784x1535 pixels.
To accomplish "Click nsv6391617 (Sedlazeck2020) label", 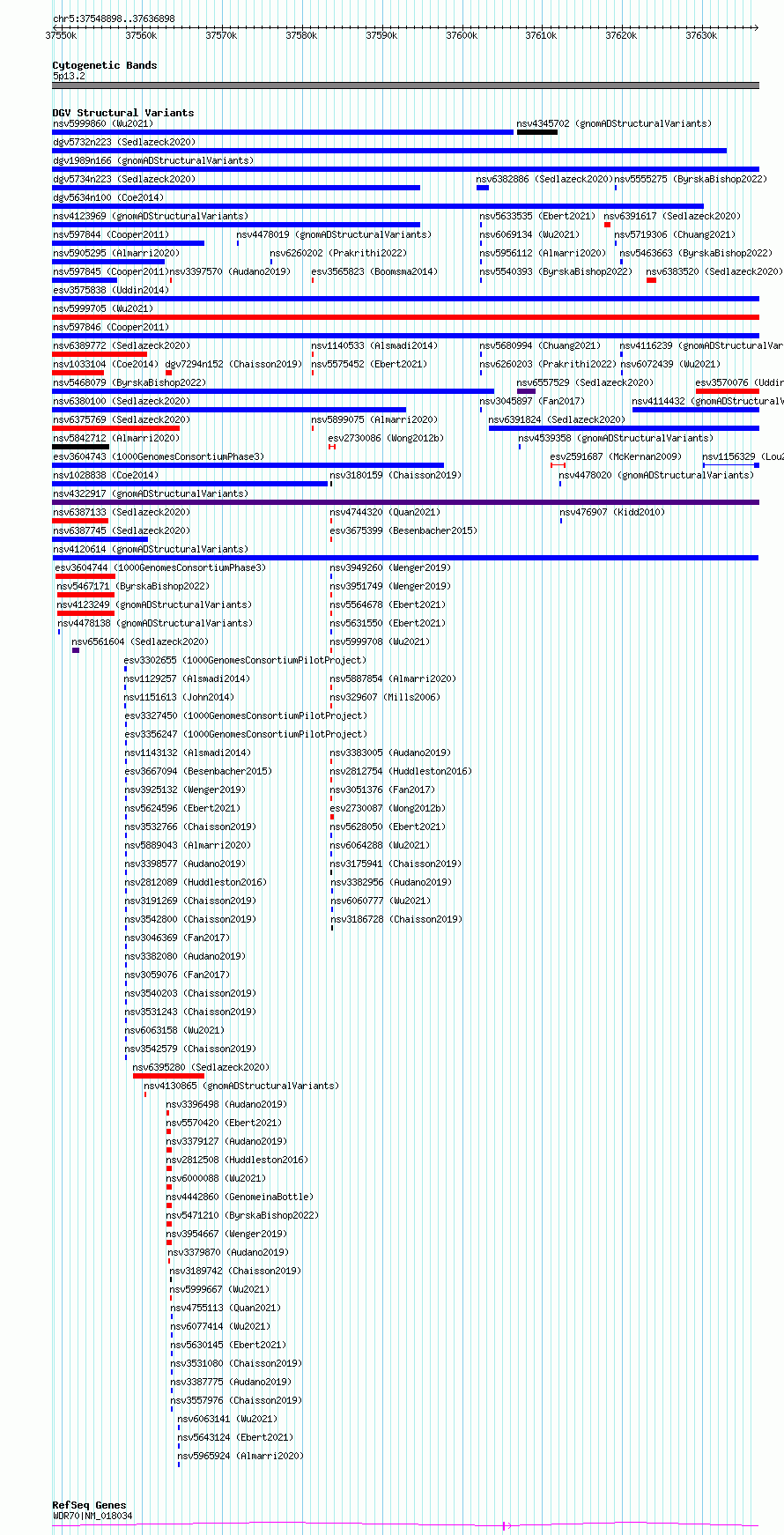I will (x=672, y=217).
